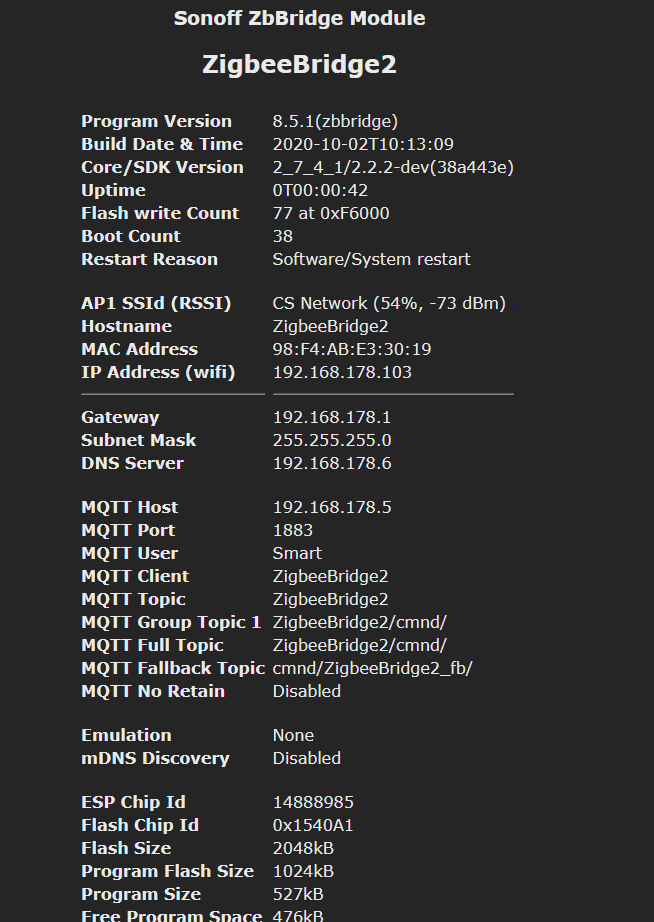This screenshot has width=654, height=922.
Task: Click the MQTT Fallback Topic value
Action: (x=372, y=668)
